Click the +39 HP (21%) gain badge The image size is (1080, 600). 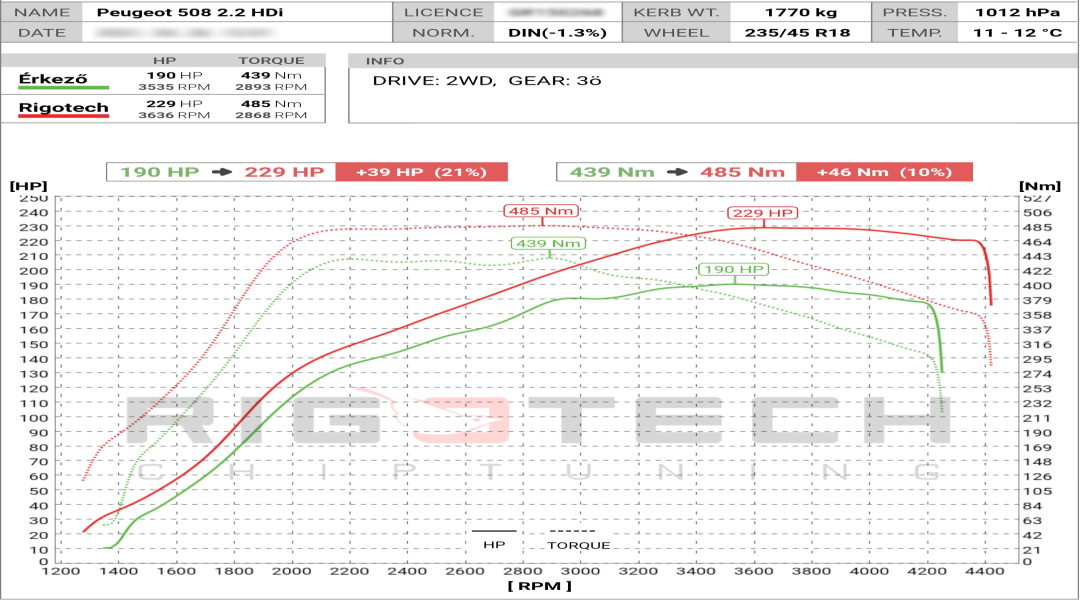pos(422,170)
